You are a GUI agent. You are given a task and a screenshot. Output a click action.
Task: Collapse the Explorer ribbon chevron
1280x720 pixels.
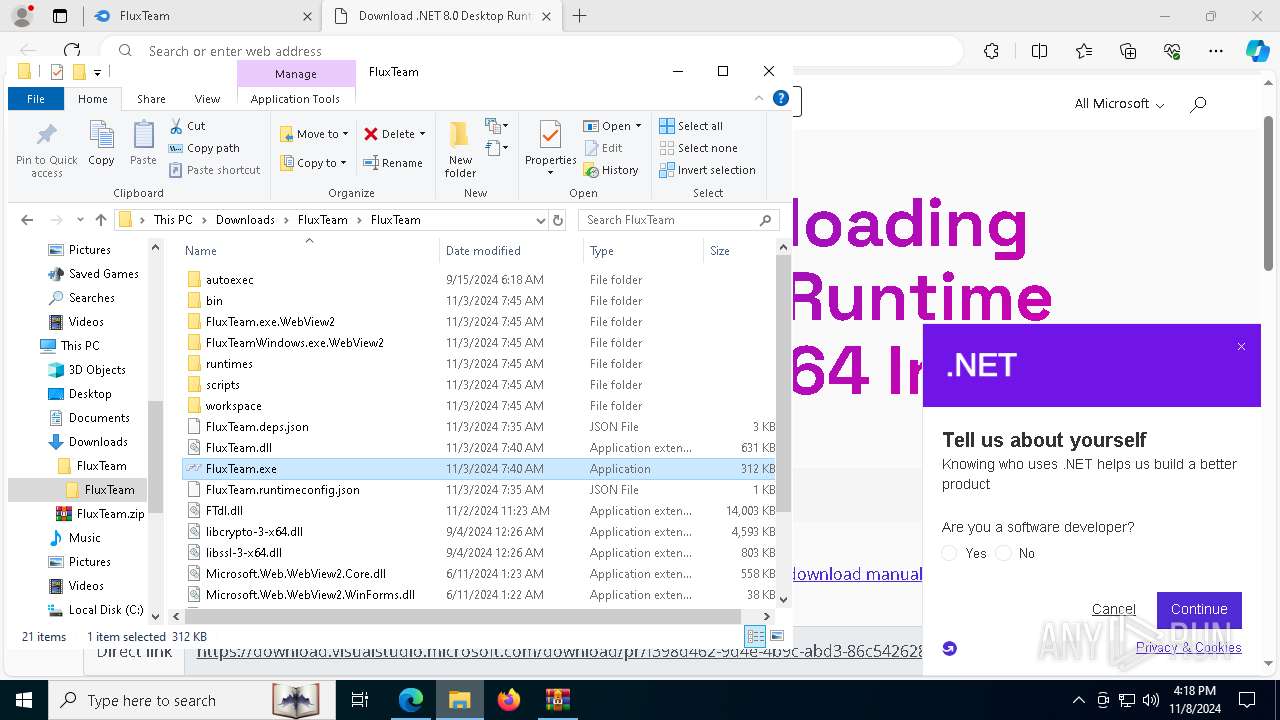[x=759, y=98]
